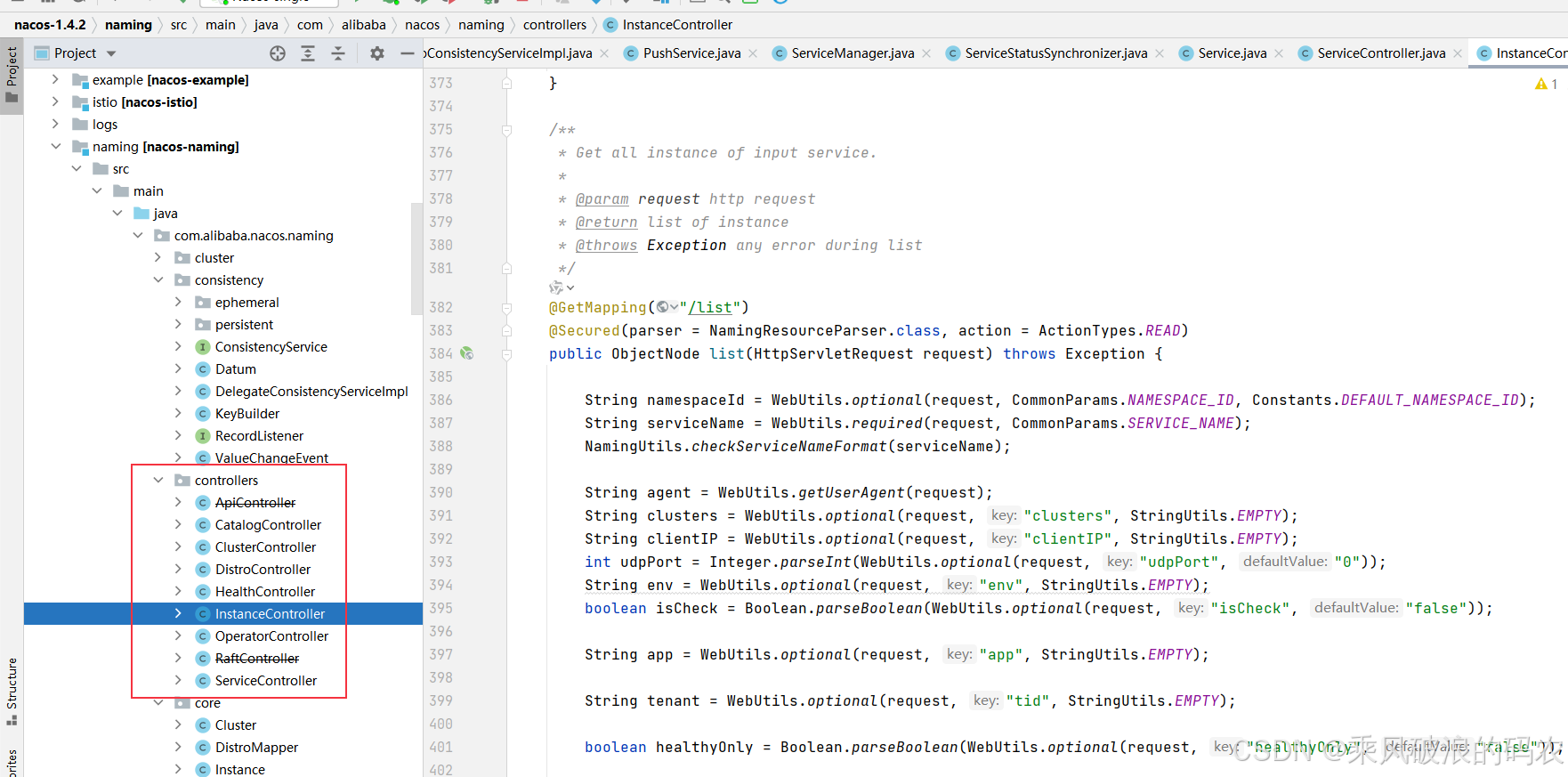This screenshot has height=777, width=1568.
Task: Click the locate opened file target icon
Action: 278,53
